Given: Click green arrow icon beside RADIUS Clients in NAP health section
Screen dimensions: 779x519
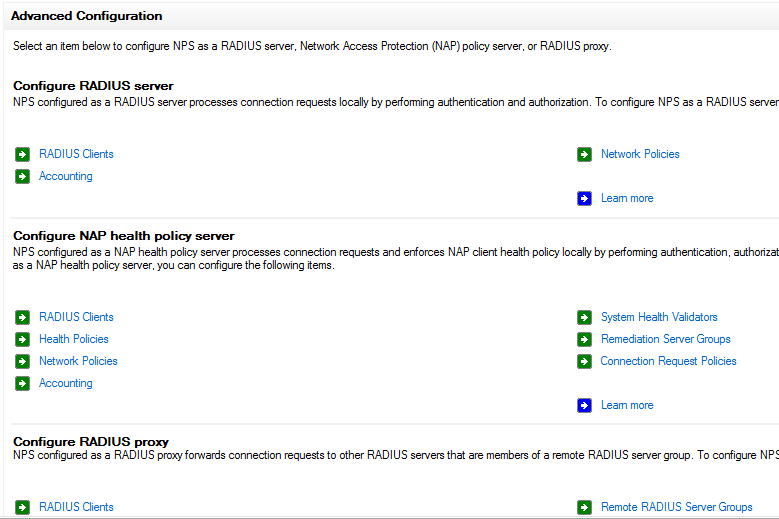Looking at the screenshot, I should coord(22,317).
